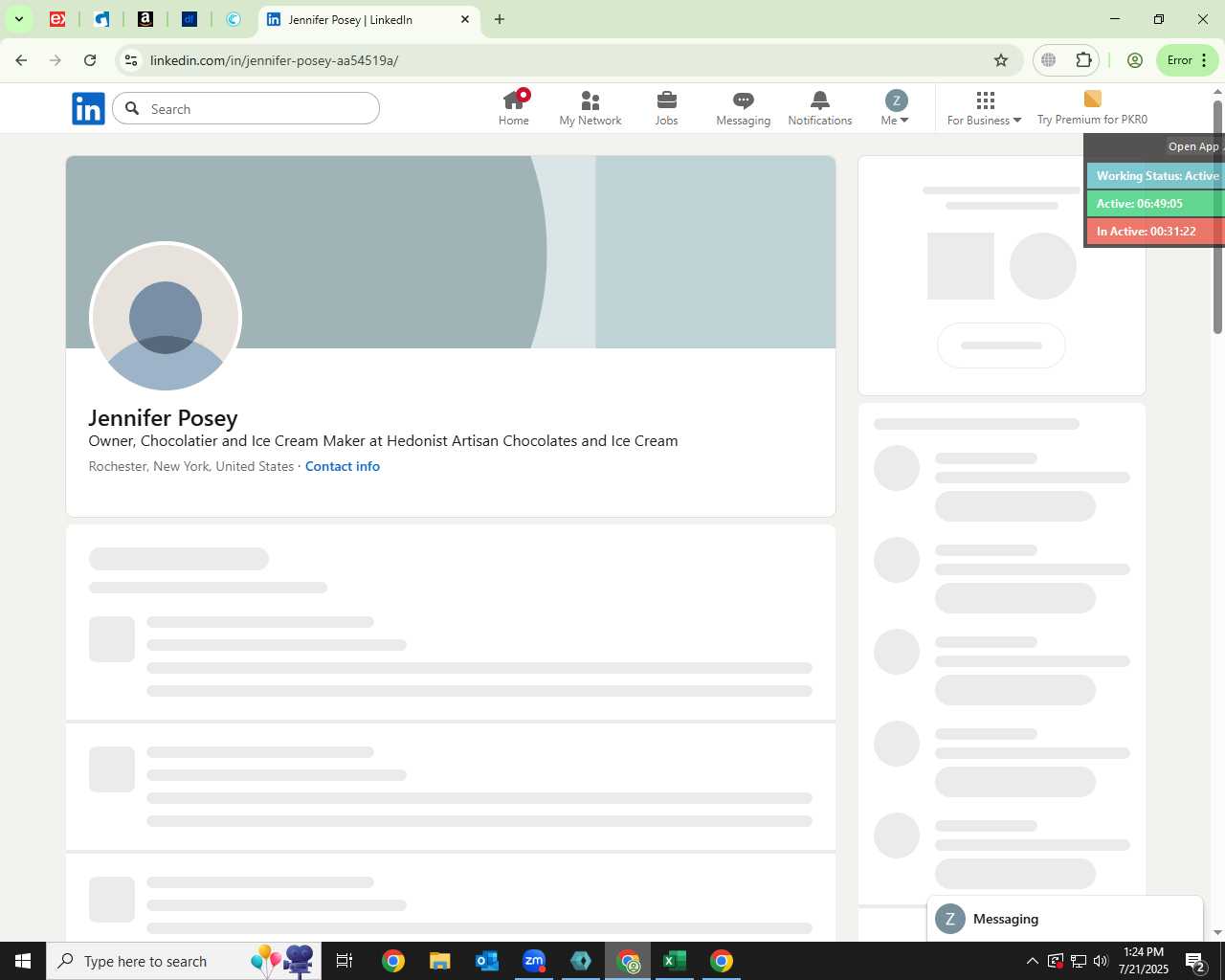Switch to the Amazon pinned tab

pyautogui.click(x=145, y=19)
